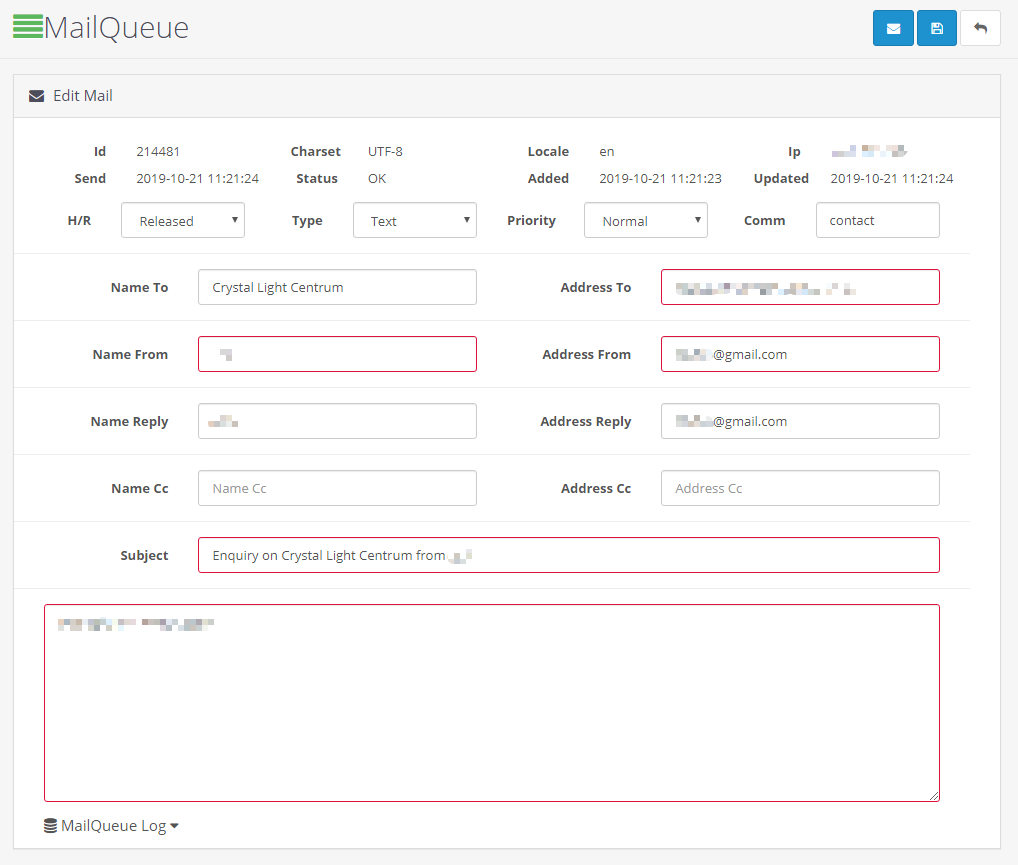Click inside the message body text area
Screen dimensions: 1018x865
tap(492, 703)
